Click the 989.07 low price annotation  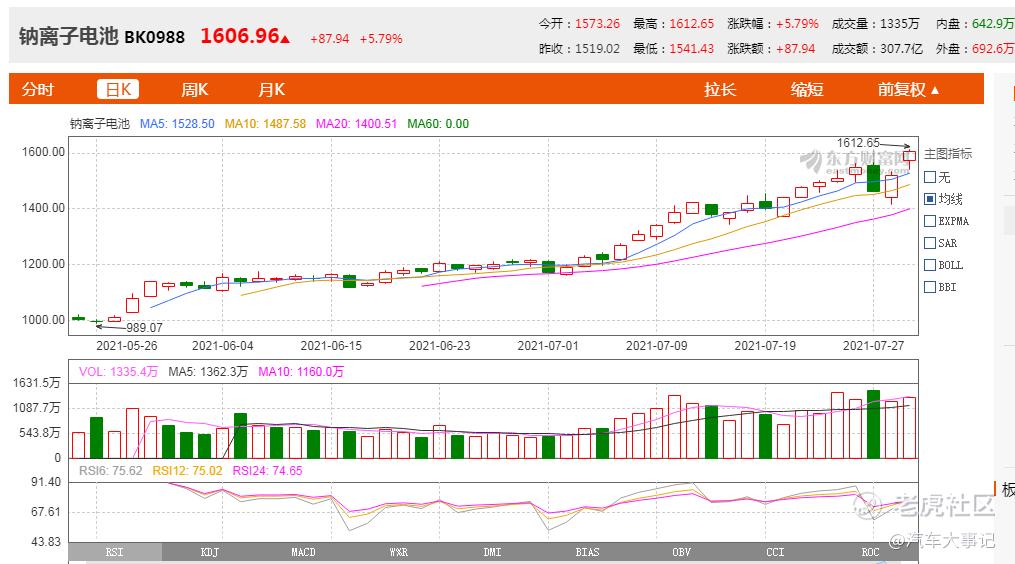point(144,328)
